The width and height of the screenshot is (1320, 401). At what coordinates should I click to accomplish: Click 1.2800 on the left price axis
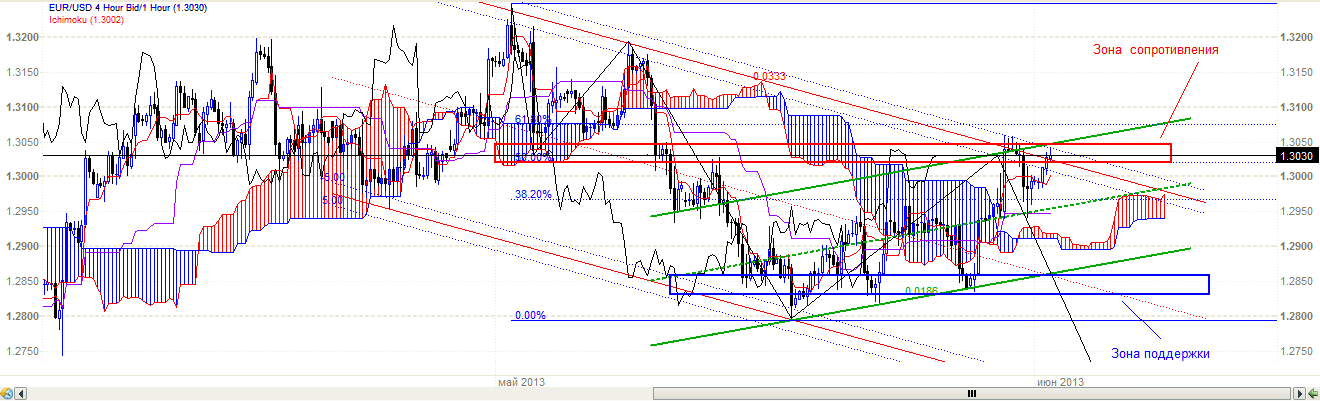[22, 316]
